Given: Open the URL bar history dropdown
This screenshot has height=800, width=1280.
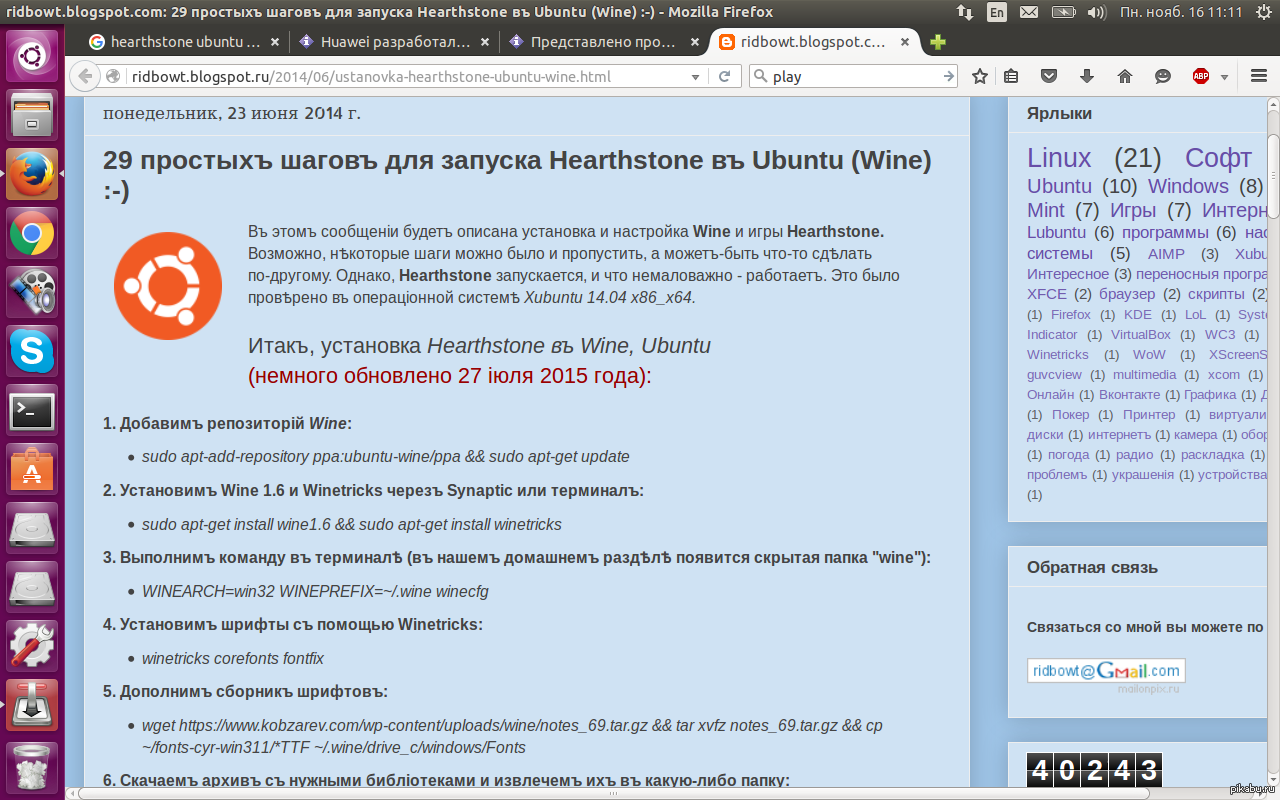Looking at the screenshot, I should [695, 77].
